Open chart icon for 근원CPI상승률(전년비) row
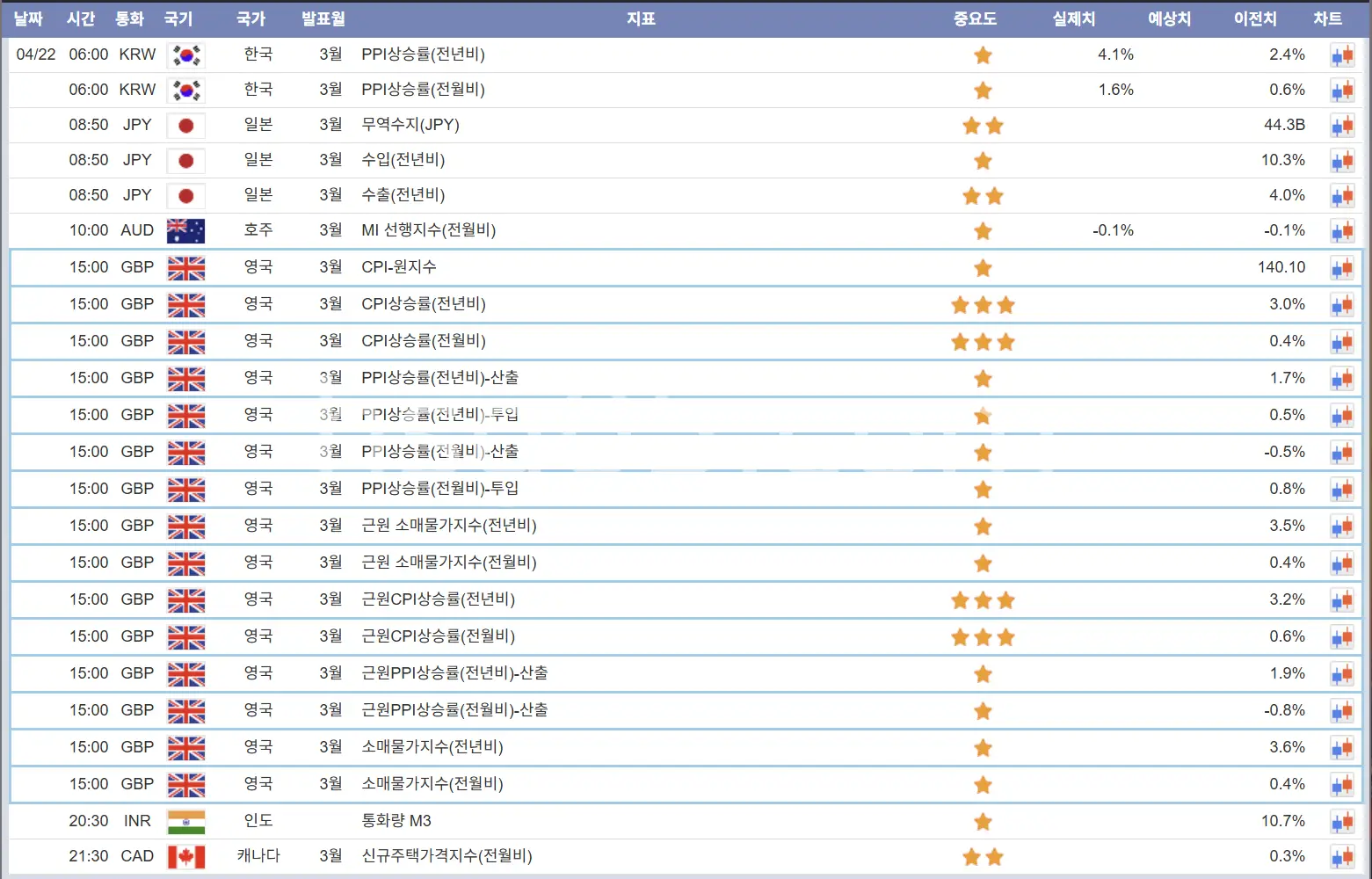This screenshot has height=879, width=1372. point(1341,600)
